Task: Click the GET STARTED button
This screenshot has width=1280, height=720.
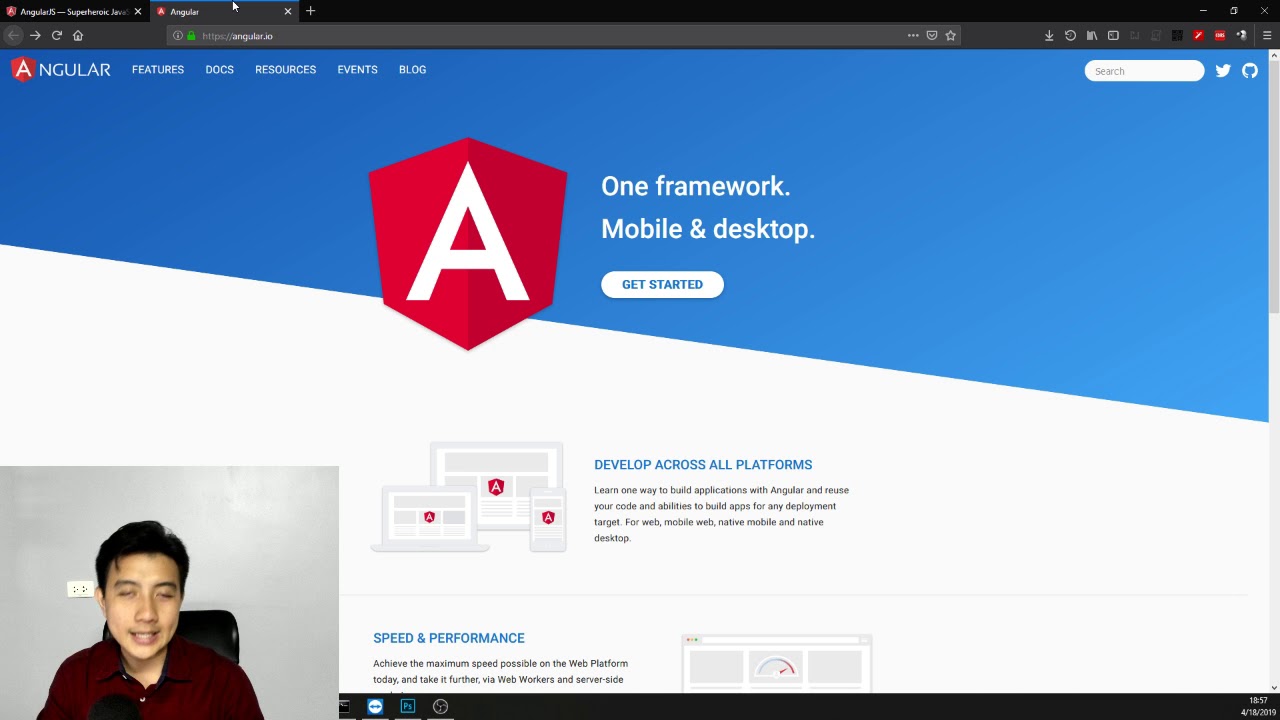Action: 662,284
